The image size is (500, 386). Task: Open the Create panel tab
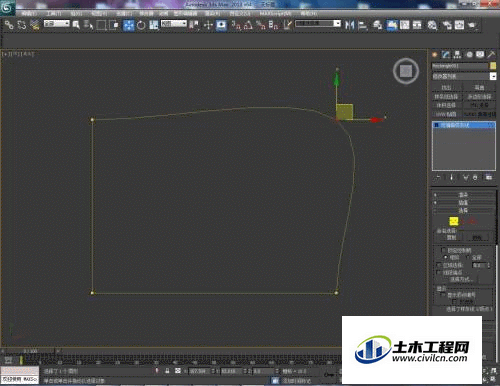click(x=435, y=54)
